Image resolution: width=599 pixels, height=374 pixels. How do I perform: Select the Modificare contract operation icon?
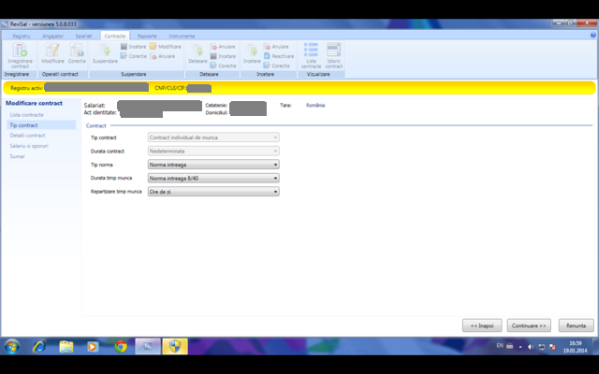pyautogui.click(x=53, y=53)
